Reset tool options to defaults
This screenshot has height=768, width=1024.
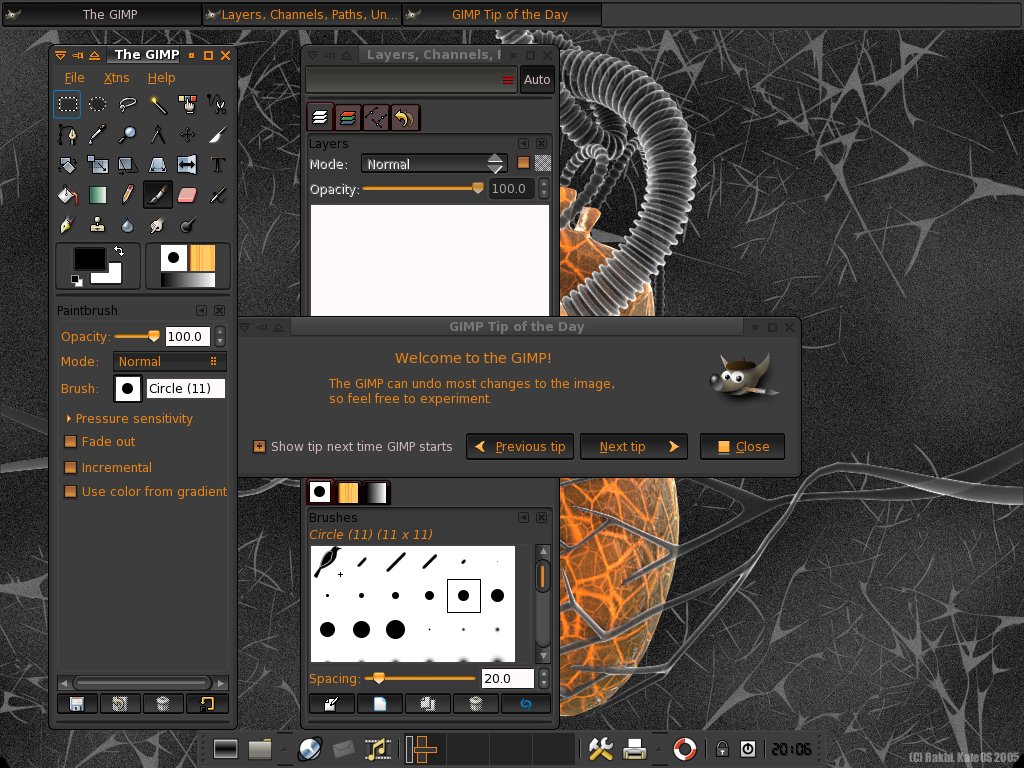point(207,703)
